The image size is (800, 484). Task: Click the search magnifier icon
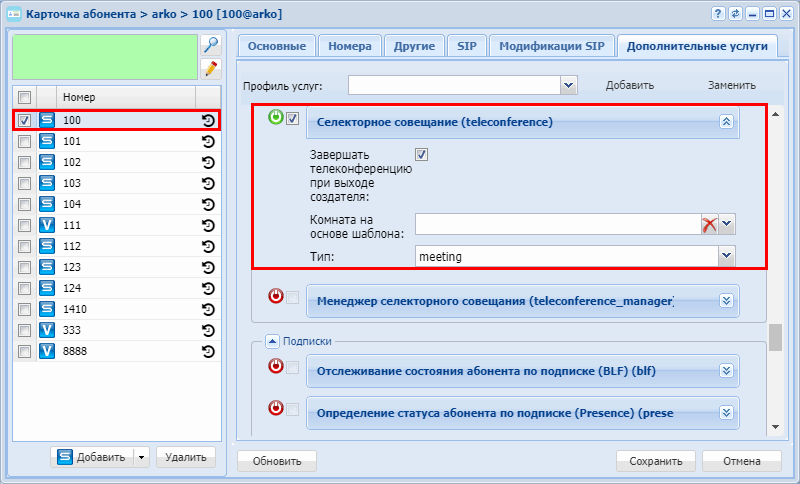tap(211, 45)
